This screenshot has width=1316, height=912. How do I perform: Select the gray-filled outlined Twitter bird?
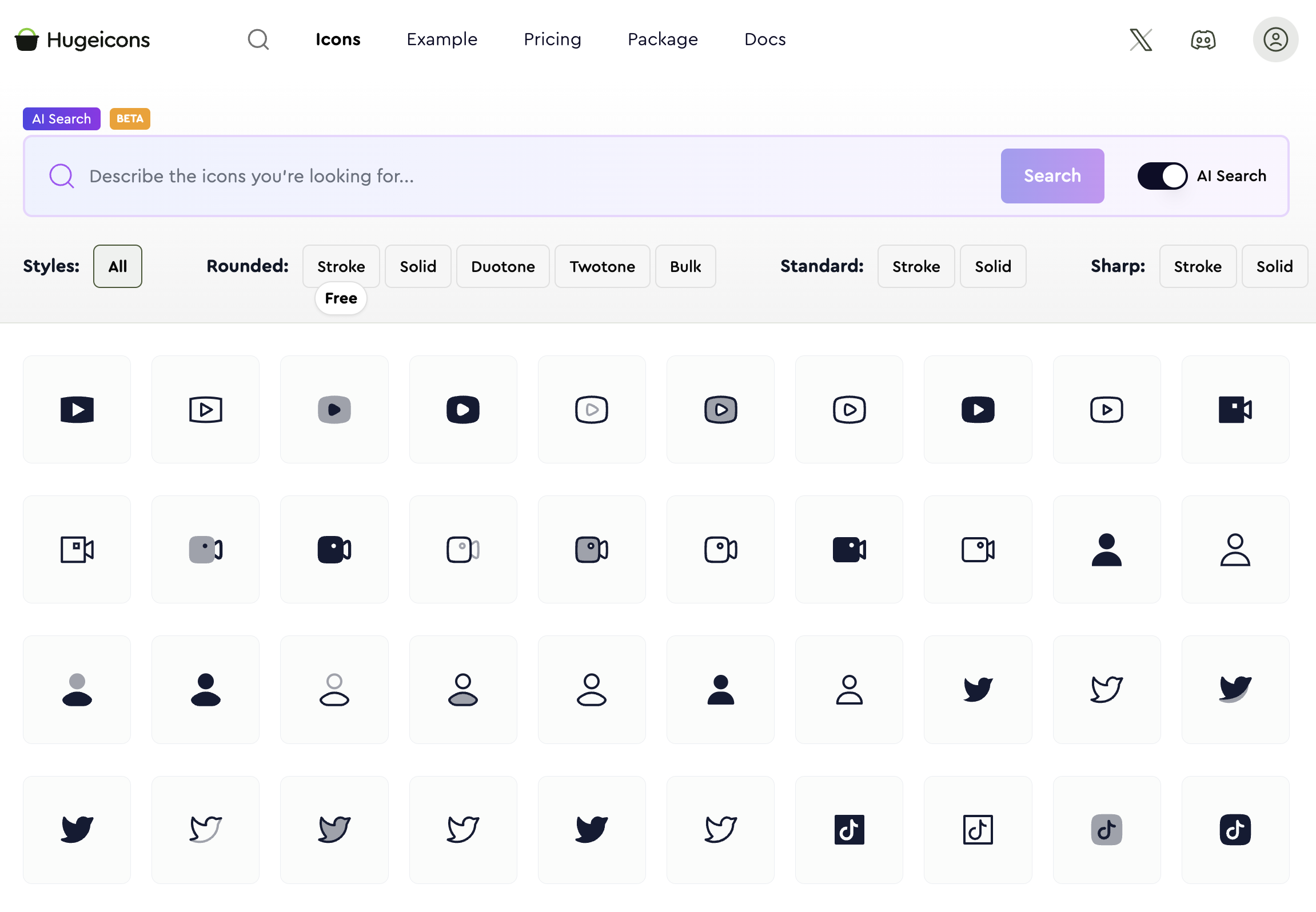[x=334, y=830]
